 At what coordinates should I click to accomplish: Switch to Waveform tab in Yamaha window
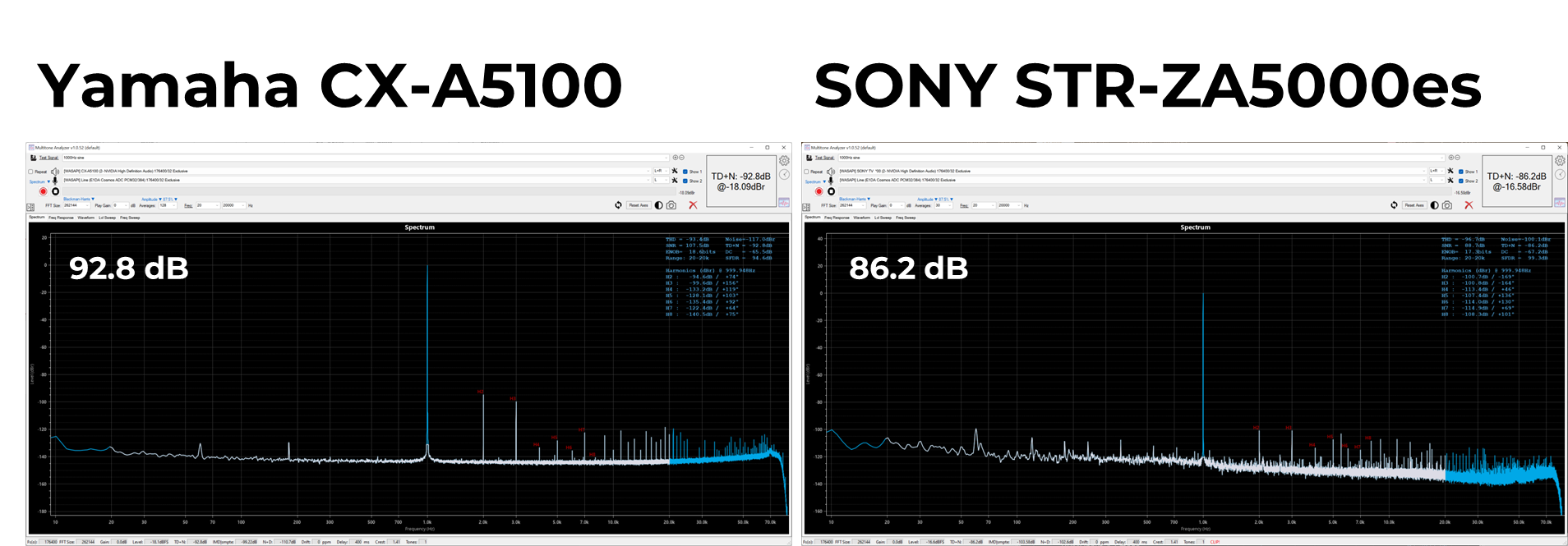[86, 218]
